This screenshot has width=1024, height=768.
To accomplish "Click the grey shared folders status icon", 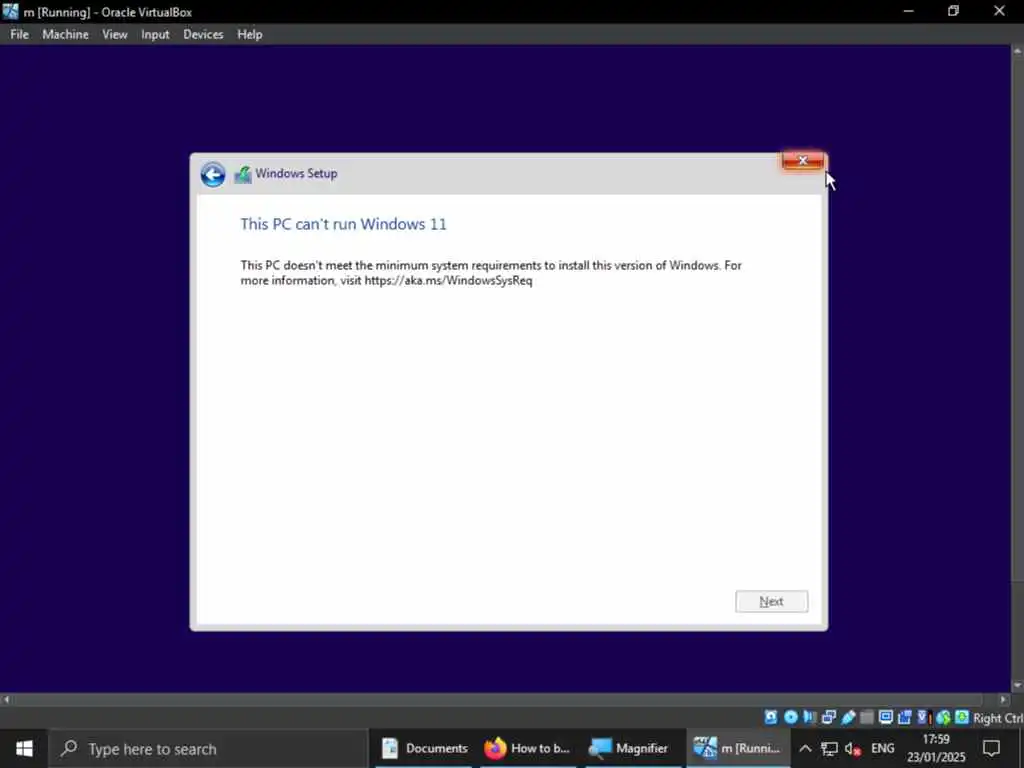I will (x=867, y=717).
